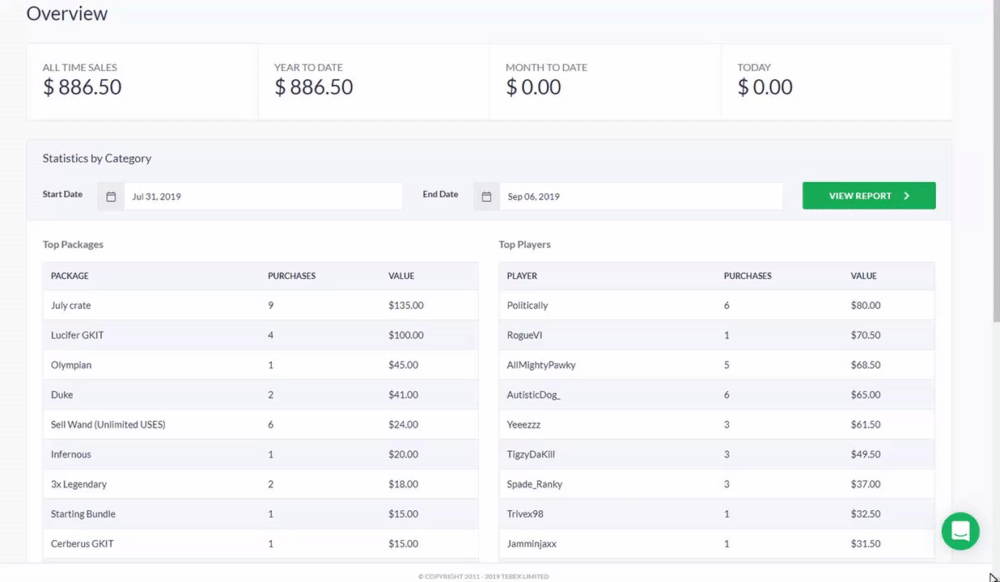
Task: Click the PLAYER column header
Action: click(522, 276)
